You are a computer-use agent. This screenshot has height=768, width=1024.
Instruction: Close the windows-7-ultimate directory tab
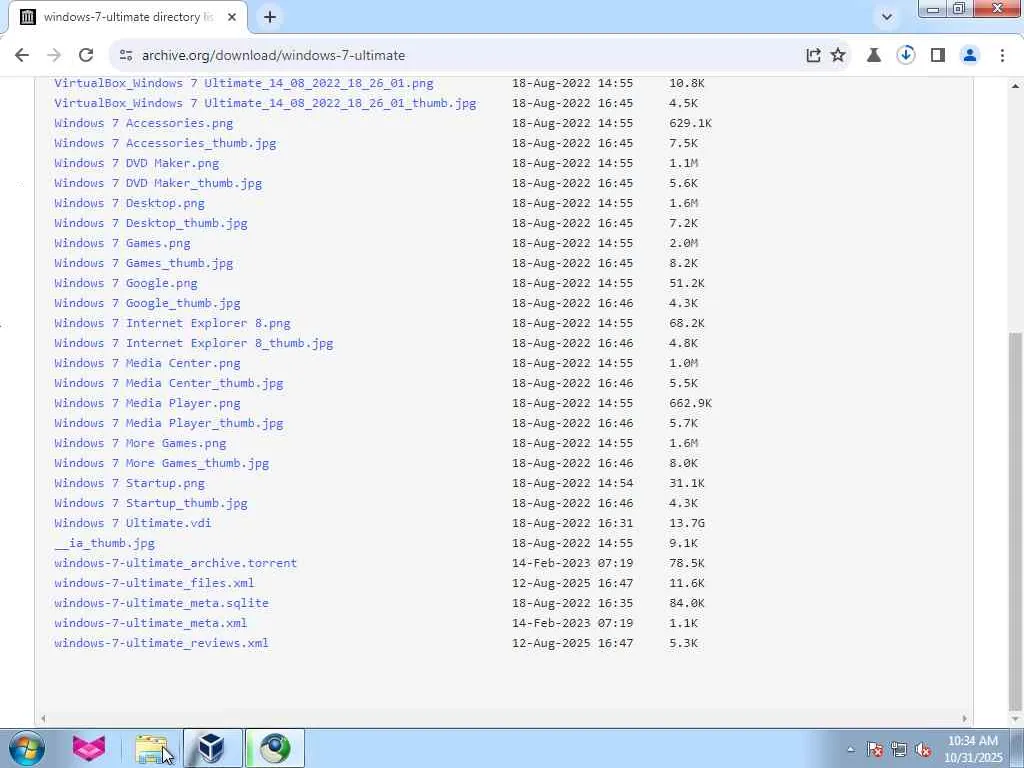[x=232, y=18]
